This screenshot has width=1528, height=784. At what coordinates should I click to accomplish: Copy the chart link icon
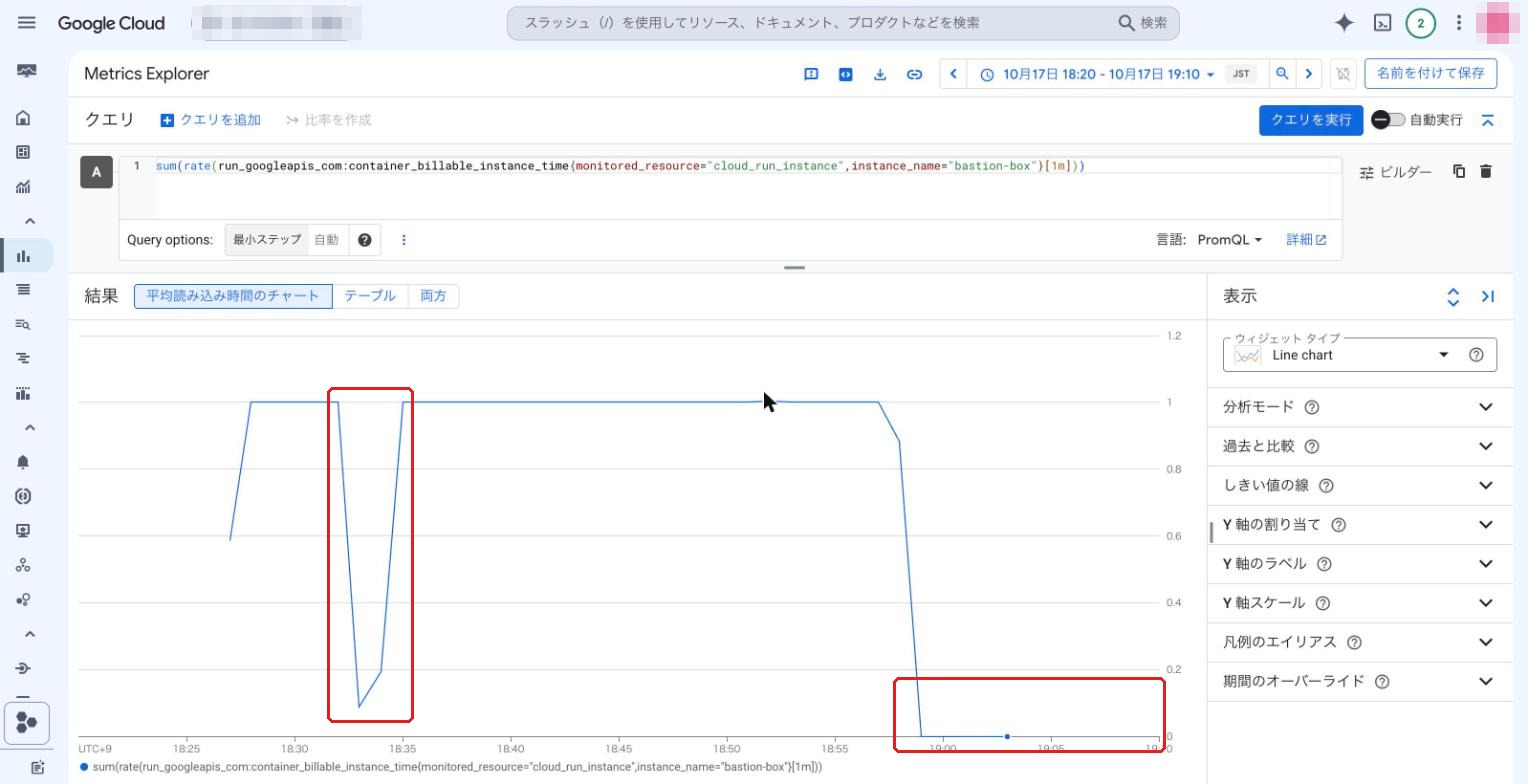coord(914,74)
